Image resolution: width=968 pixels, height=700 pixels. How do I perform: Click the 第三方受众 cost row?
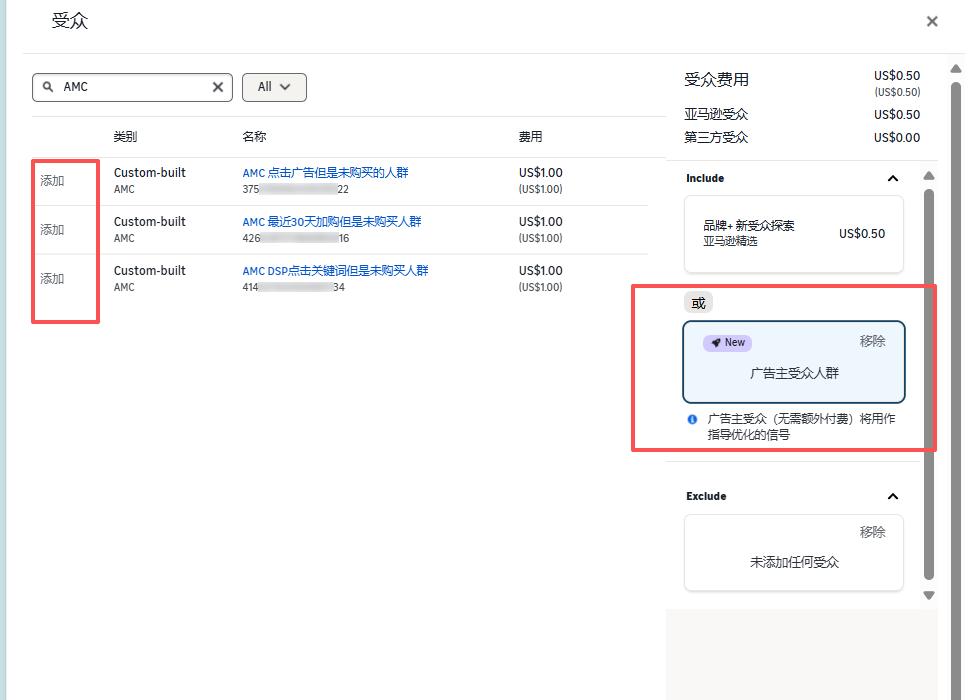pyautogui.click(x=802, y=138)
